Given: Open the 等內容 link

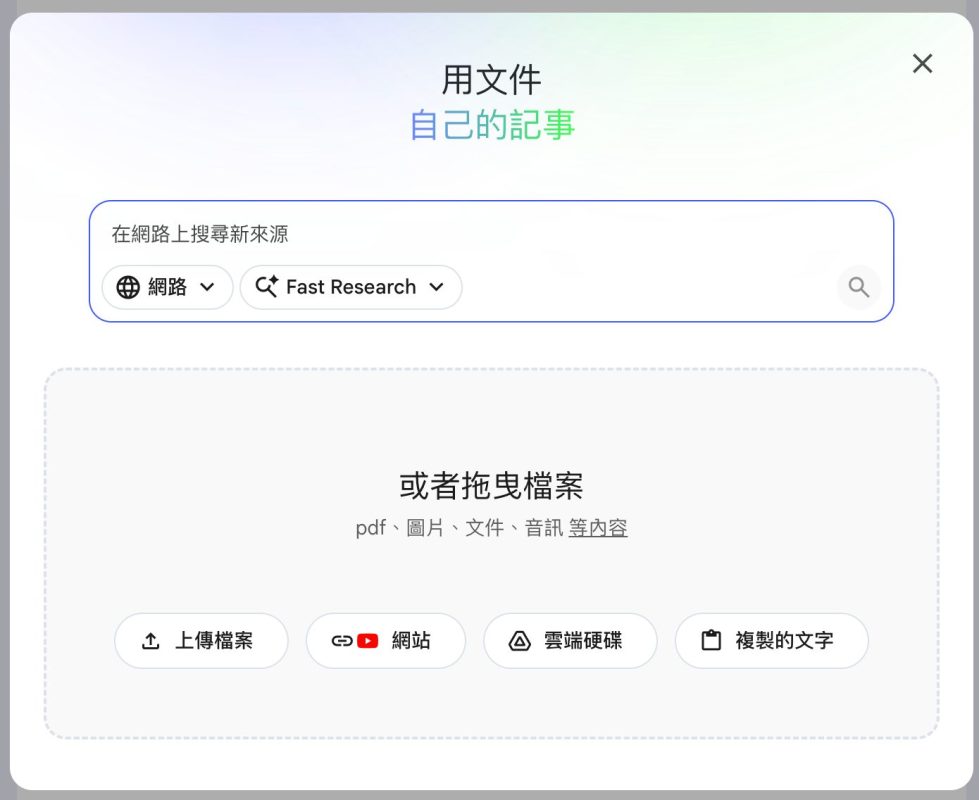Looking at the screenshot, I should click(598, 528).
